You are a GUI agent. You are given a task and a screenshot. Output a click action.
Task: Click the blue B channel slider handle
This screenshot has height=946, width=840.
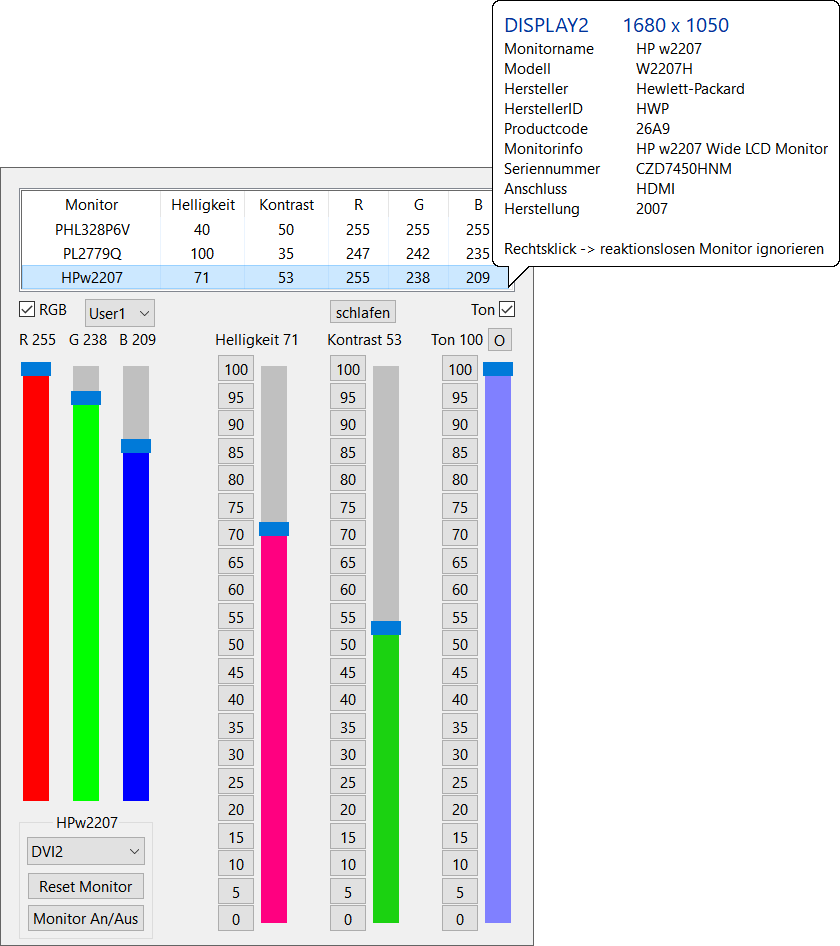tap(136, 446)
